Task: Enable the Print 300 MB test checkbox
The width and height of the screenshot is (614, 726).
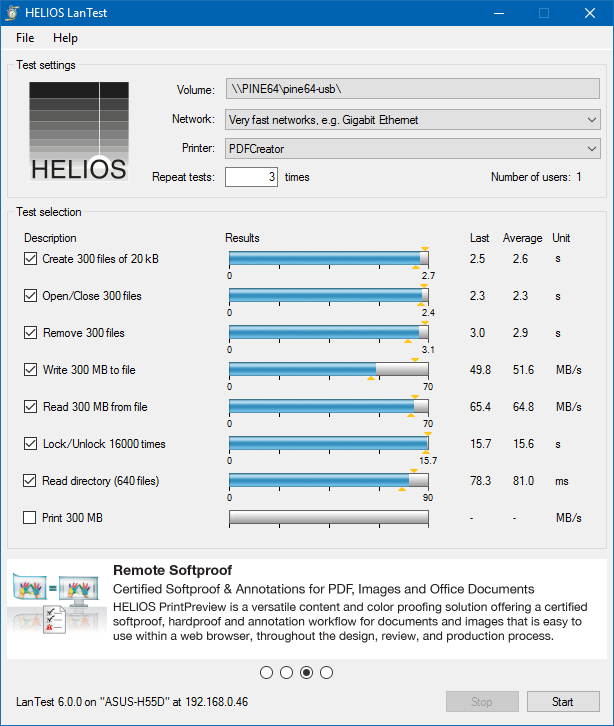Action: click(30, 518)
